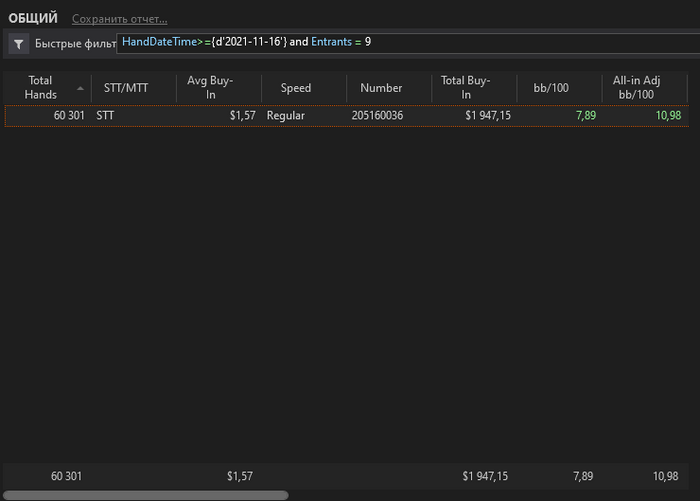Click the 'ОБЩИЙ' report heading
Screen dimensions: 700x501
point(33,18)
